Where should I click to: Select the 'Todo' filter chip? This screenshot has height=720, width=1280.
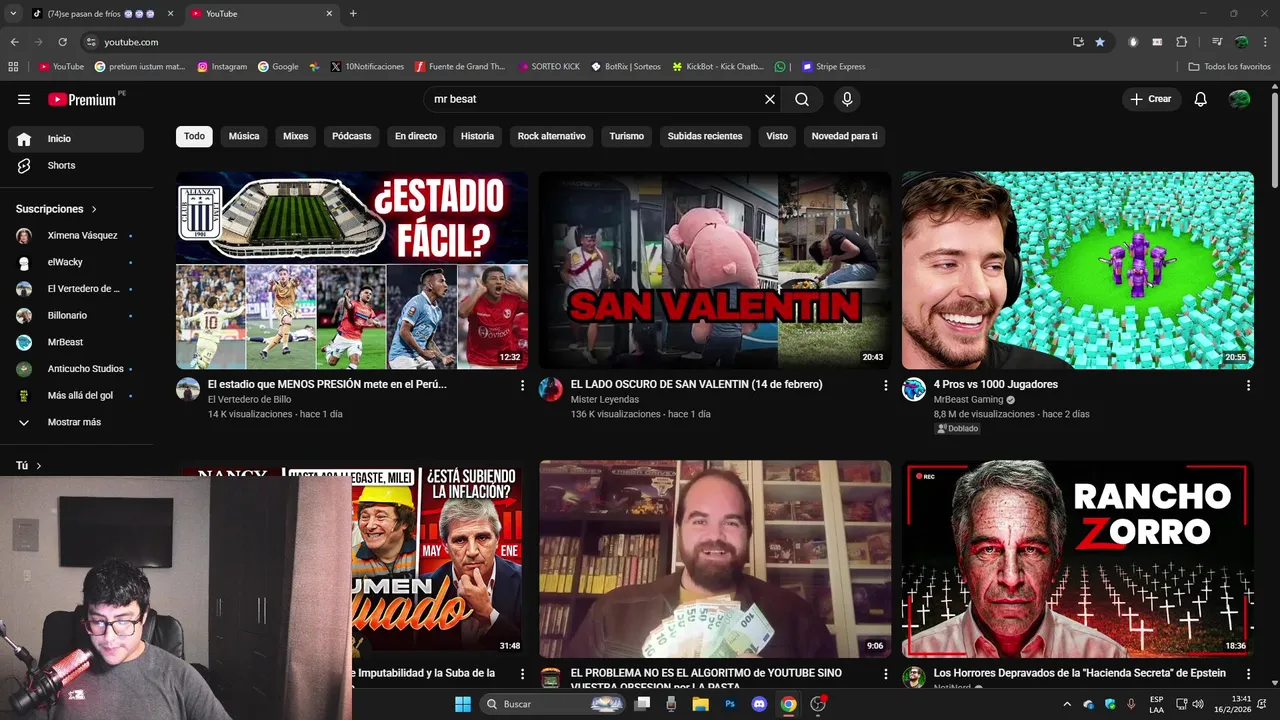(x=194, y=136)
